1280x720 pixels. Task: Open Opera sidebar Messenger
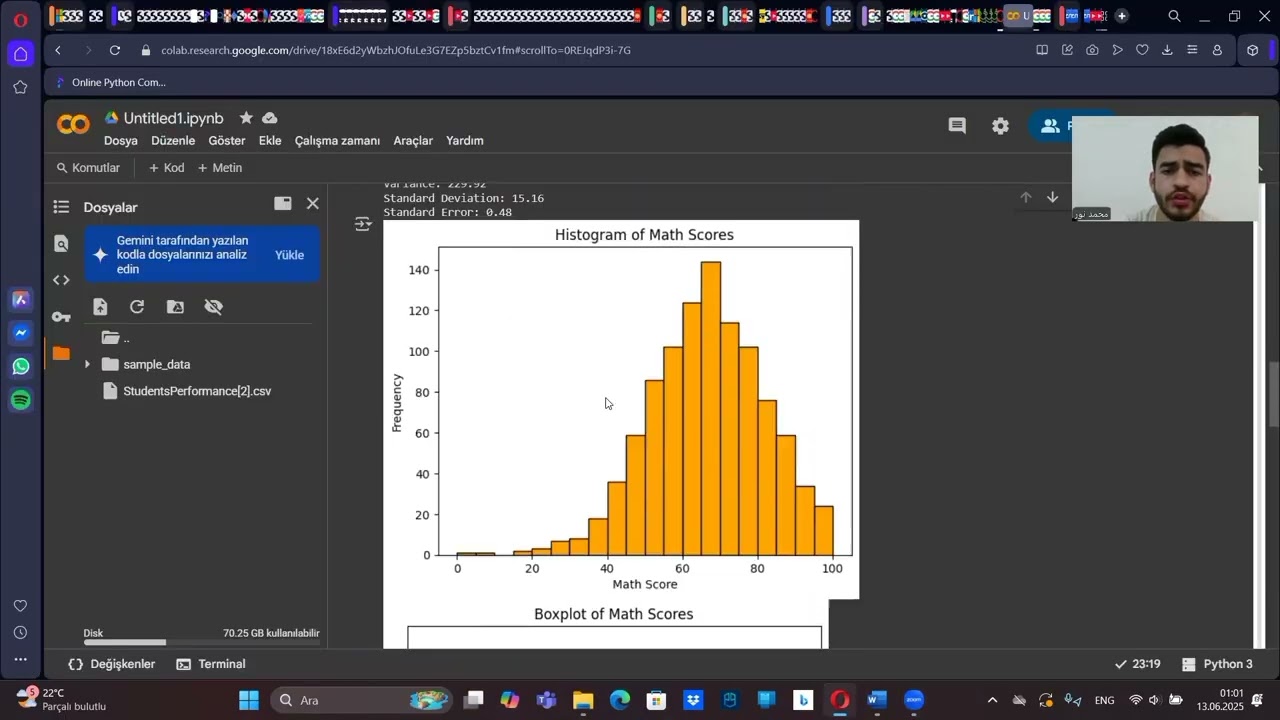pos(21,333)
